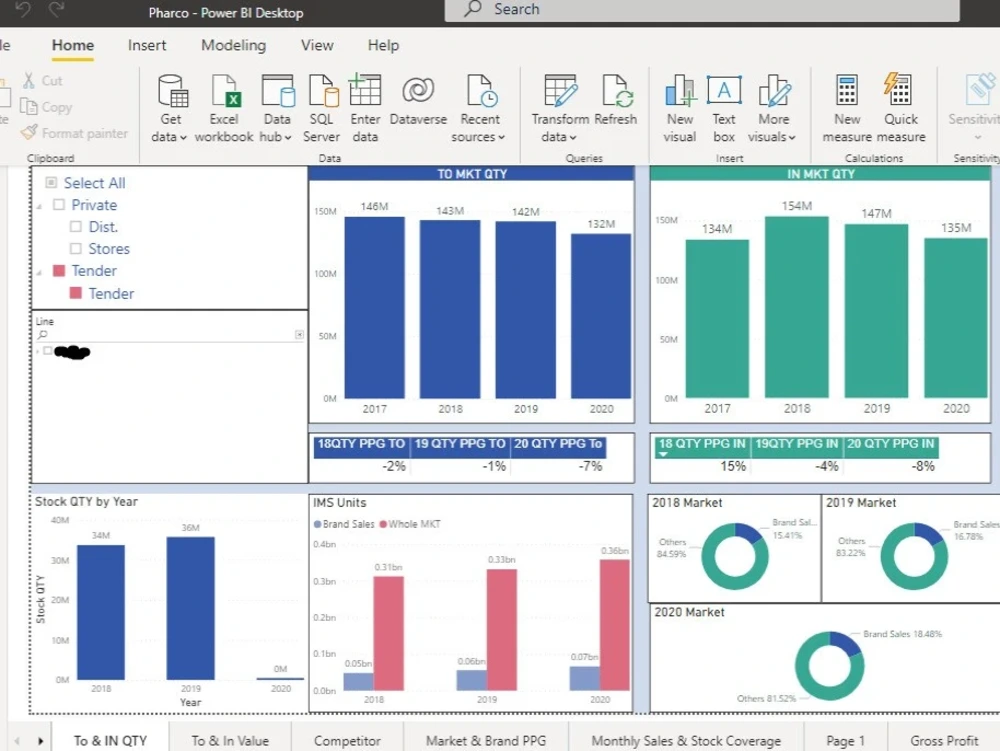Connect to SQL Server

coord(321,105)
